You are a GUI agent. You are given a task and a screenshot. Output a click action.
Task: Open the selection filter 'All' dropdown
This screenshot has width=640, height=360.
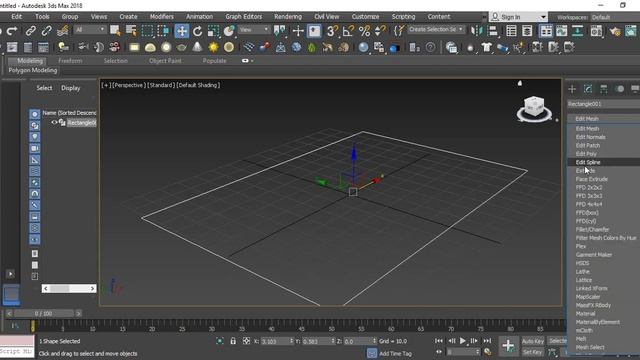point(90,30)
